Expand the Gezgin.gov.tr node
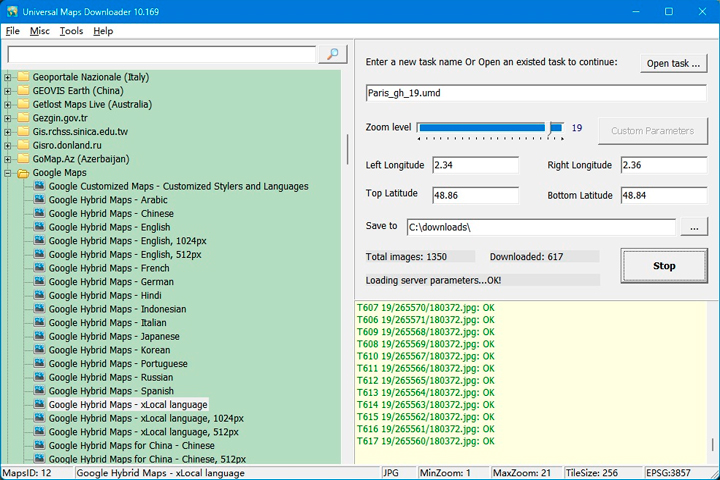 pos(7,118)
